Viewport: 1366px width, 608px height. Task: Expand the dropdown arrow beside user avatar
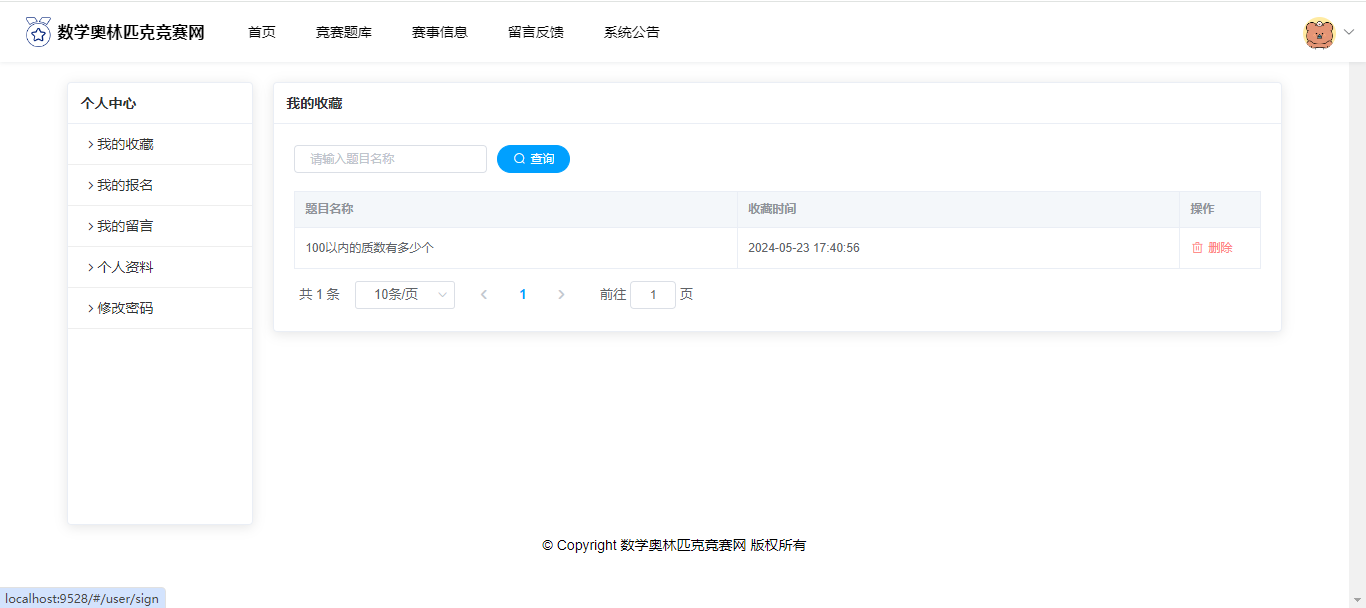[x=1348, y=32]
